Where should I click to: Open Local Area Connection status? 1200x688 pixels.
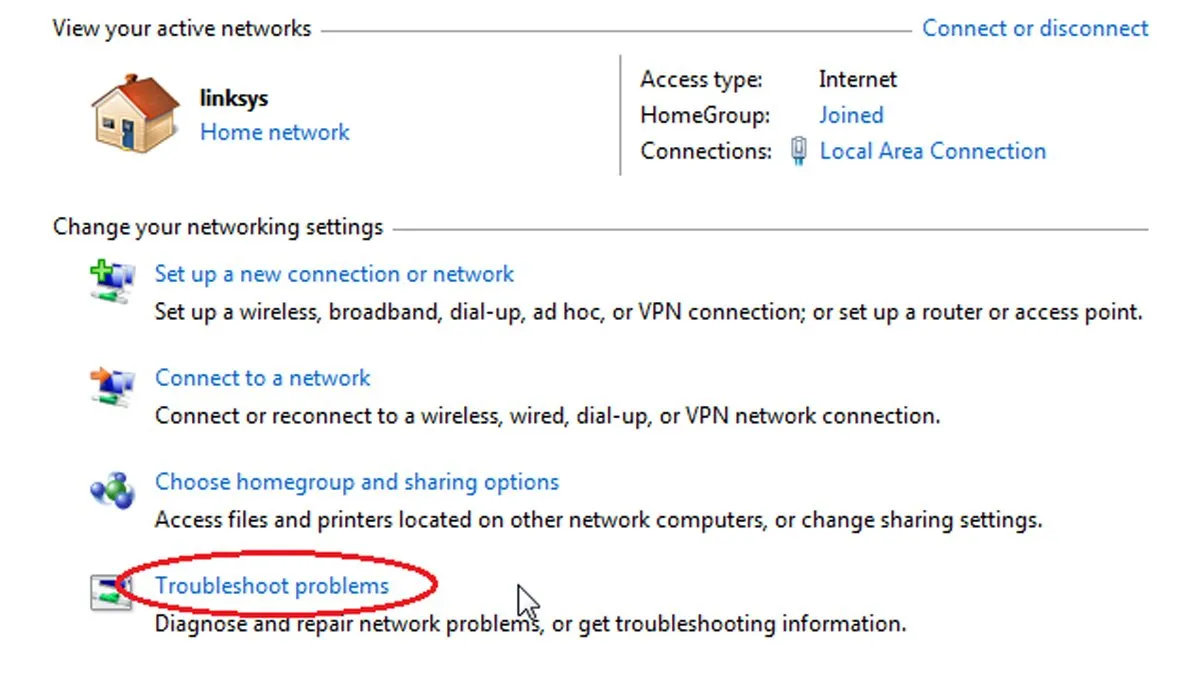click(x=933, y=151)
